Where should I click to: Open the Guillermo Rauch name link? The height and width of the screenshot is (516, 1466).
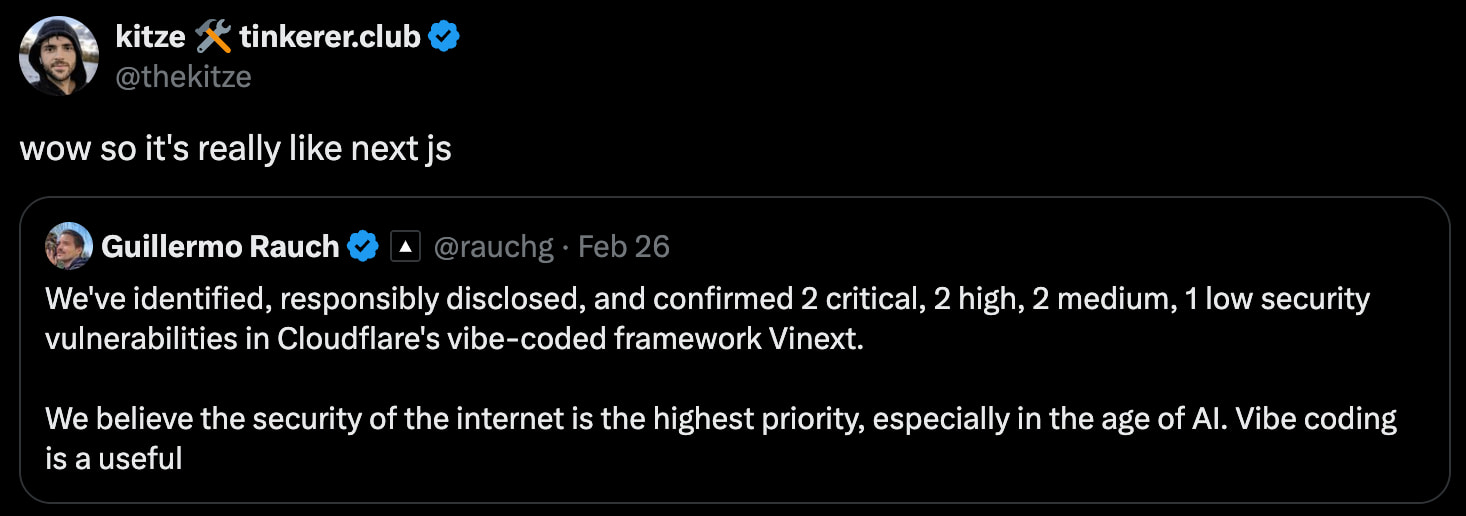220,246
